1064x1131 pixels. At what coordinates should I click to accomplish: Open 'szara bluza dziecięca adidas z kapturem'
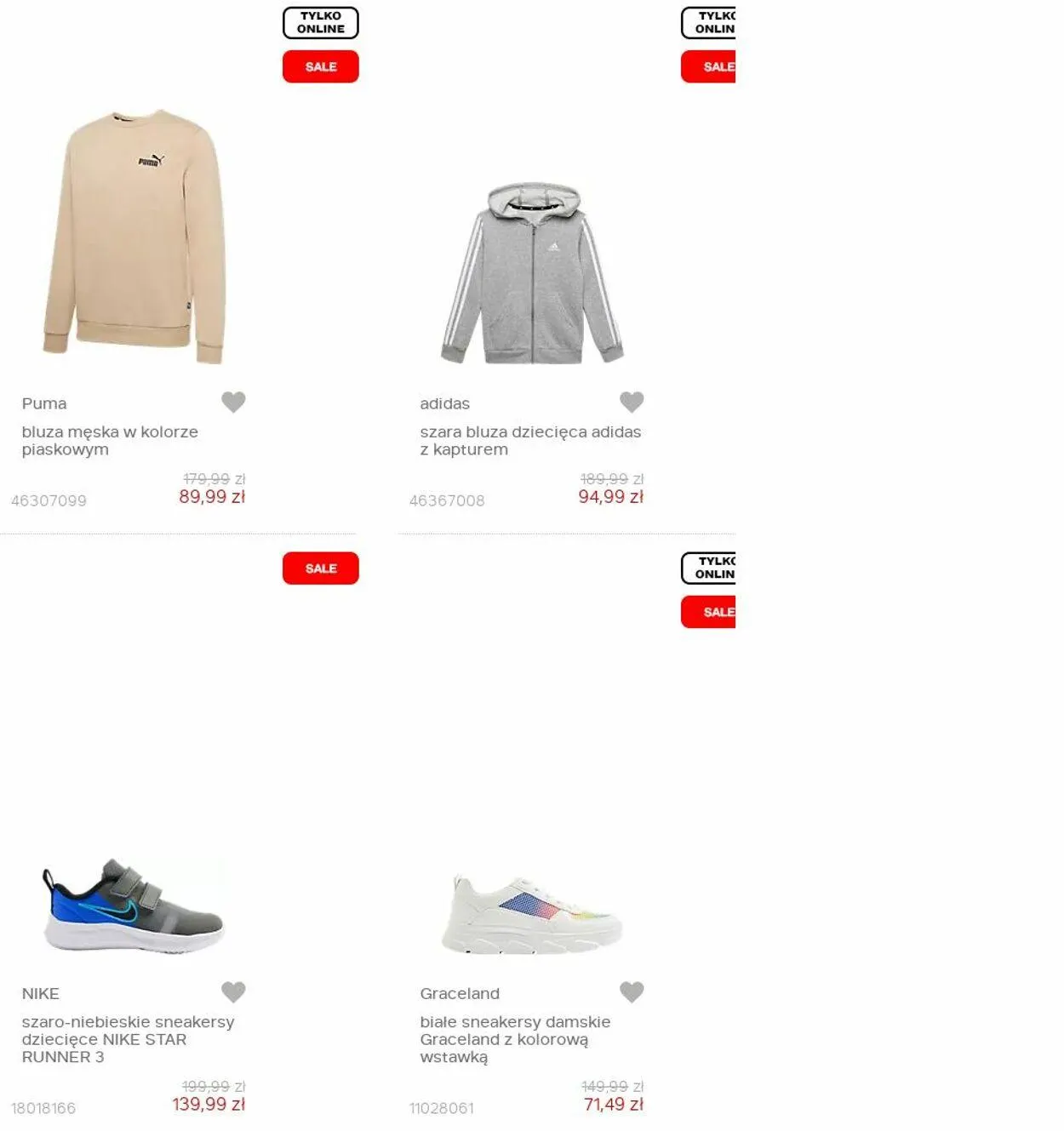point(530,441)
